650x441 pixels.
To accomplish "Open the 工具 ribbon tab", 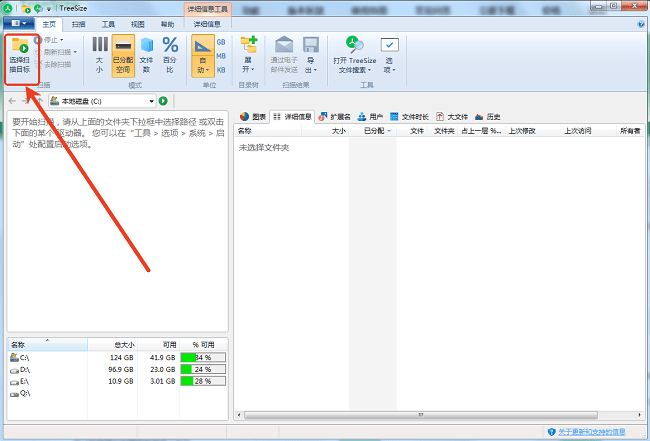I will tap(108, 23).
